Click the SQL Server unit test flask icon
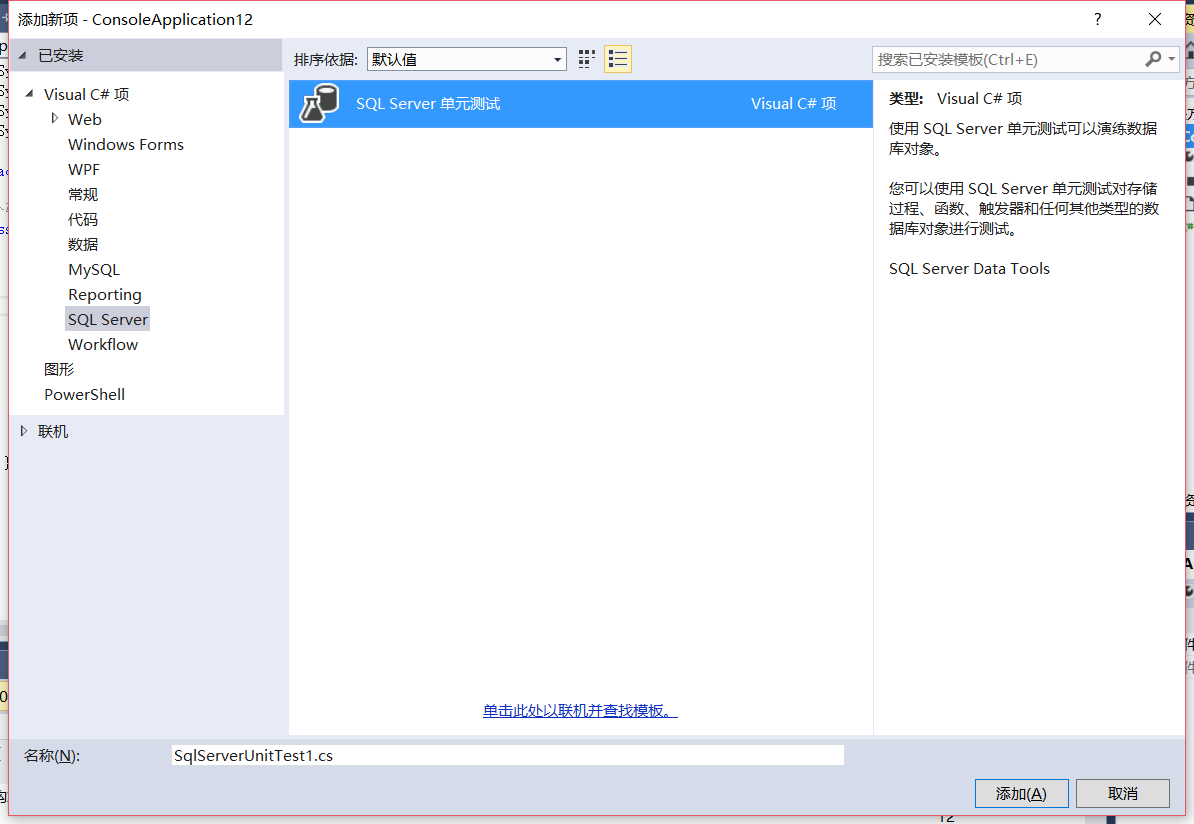 point(319,104)
